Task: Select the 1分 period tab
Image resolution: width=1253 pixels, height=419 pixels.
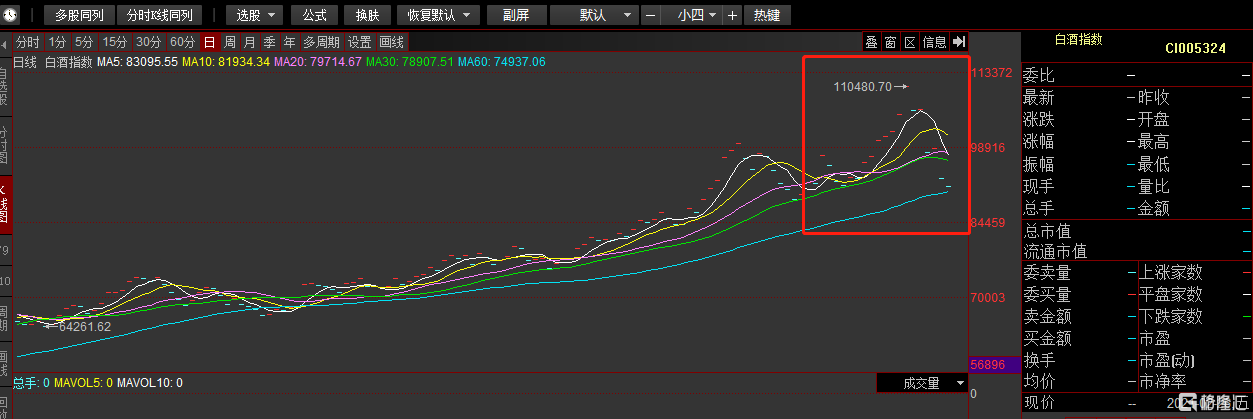Action: click(x=57, y=42)
